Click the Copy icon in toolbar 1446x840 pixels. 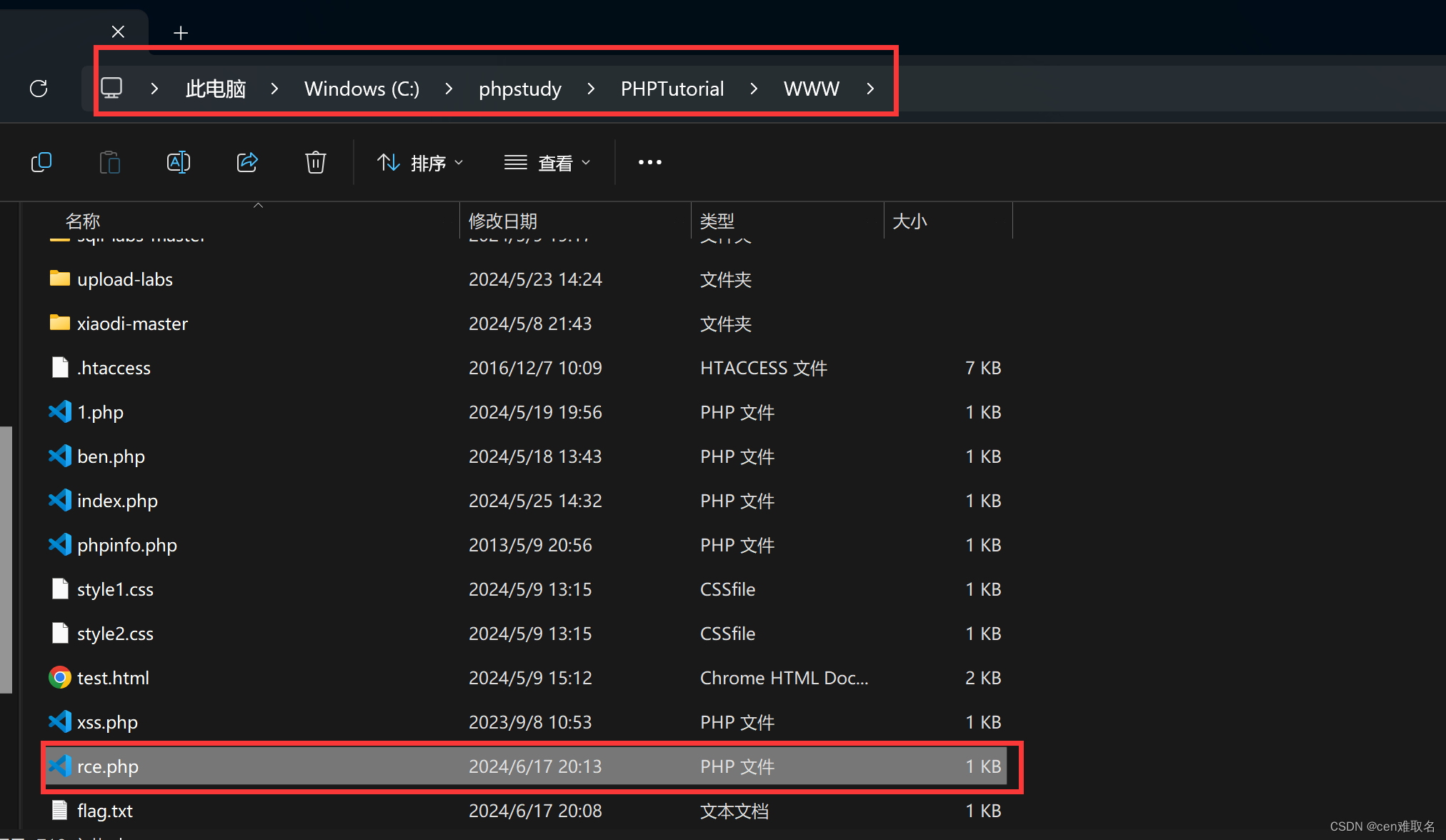[x=41, y=162]
